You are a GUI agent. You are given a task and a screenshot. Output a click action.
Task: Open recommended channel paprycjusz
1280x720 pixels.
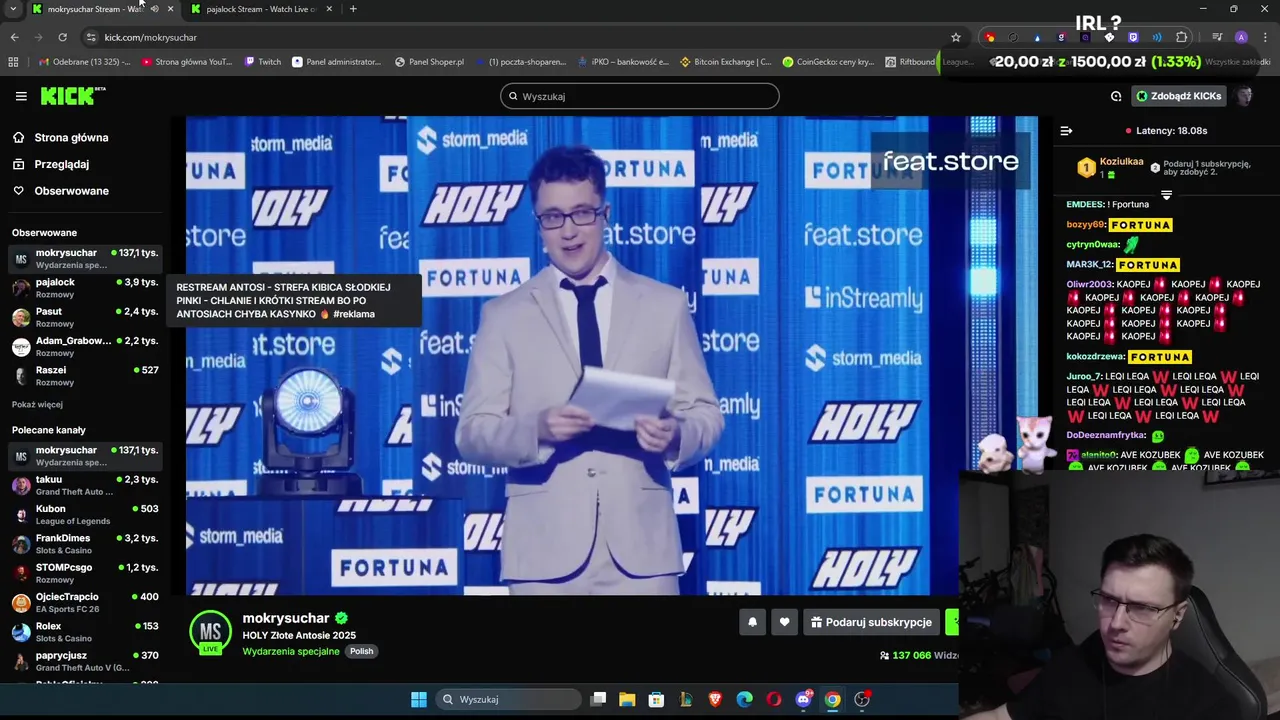pos(85,661)
